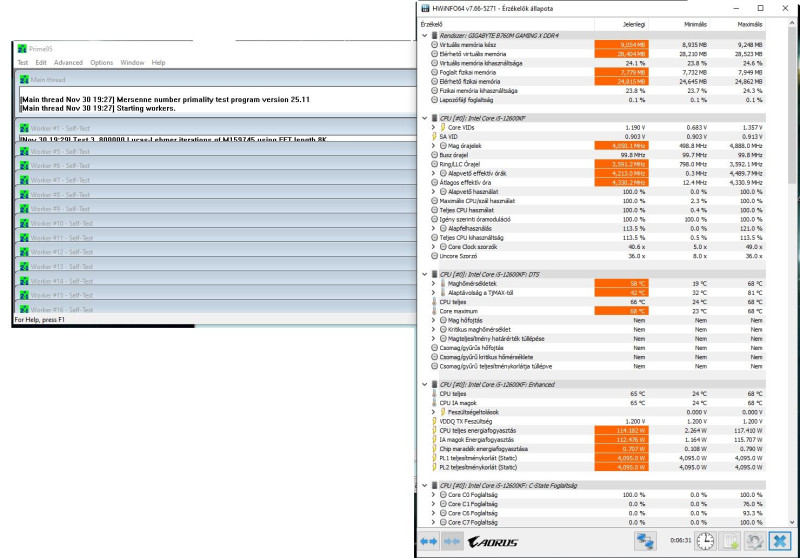Click the Jelenlegi column header
800x558 pixels.
click(x=621, y=24)
